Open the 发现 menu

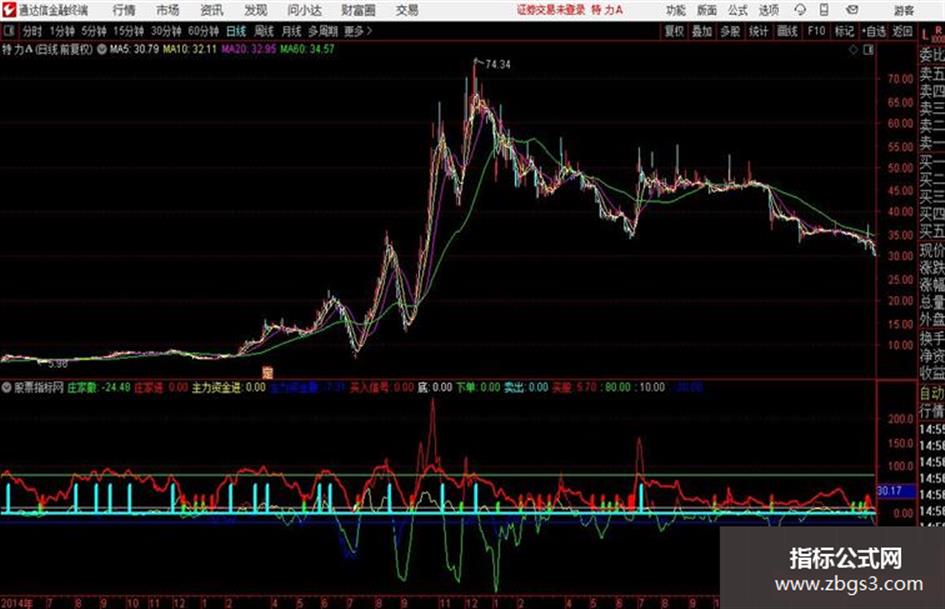pos(256,10)
